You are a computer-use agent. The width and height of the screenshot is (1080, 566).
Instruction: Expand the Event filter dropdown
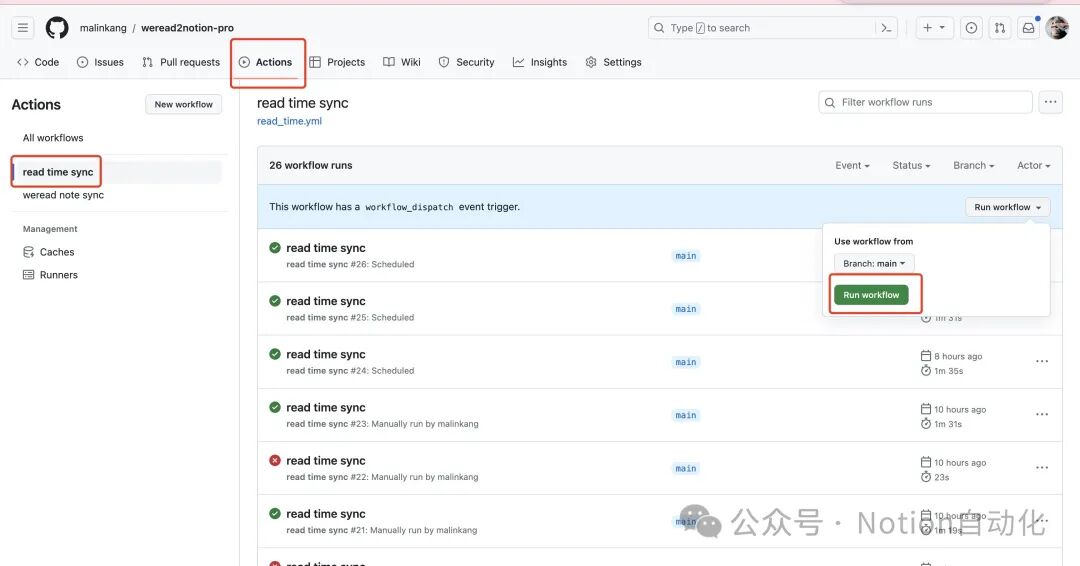(852, 165)
